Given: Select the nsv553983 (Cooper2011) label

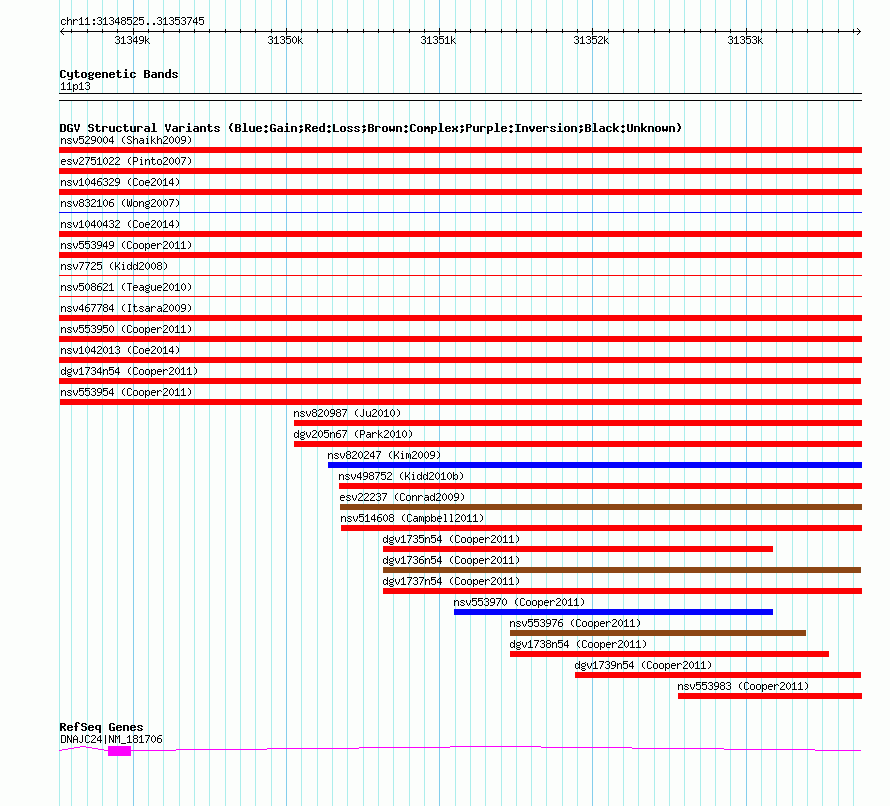Looking at the screenshot, I should coord(743,686).
